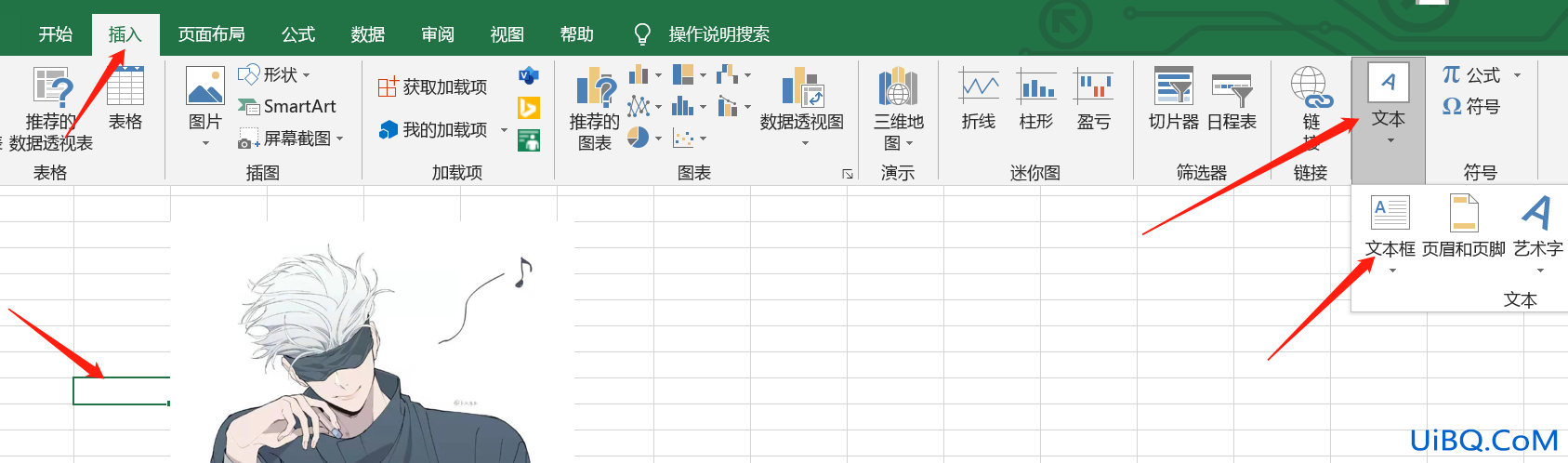Viewport: 1568px width, 463px height.
Task: Insert a Table (表格) from the ribbon
Action: pyautogui.click(x=125, y=99)
